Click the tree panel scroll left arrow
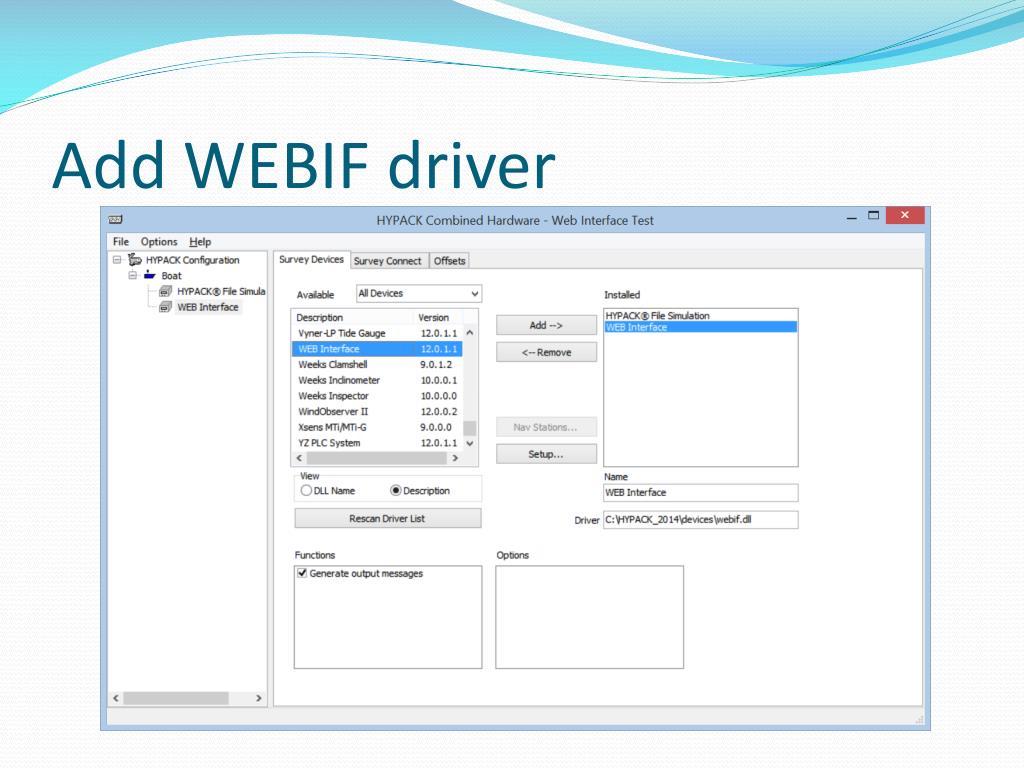The width and height of the screenshot is (1024, 768). [x=116, y=698]
